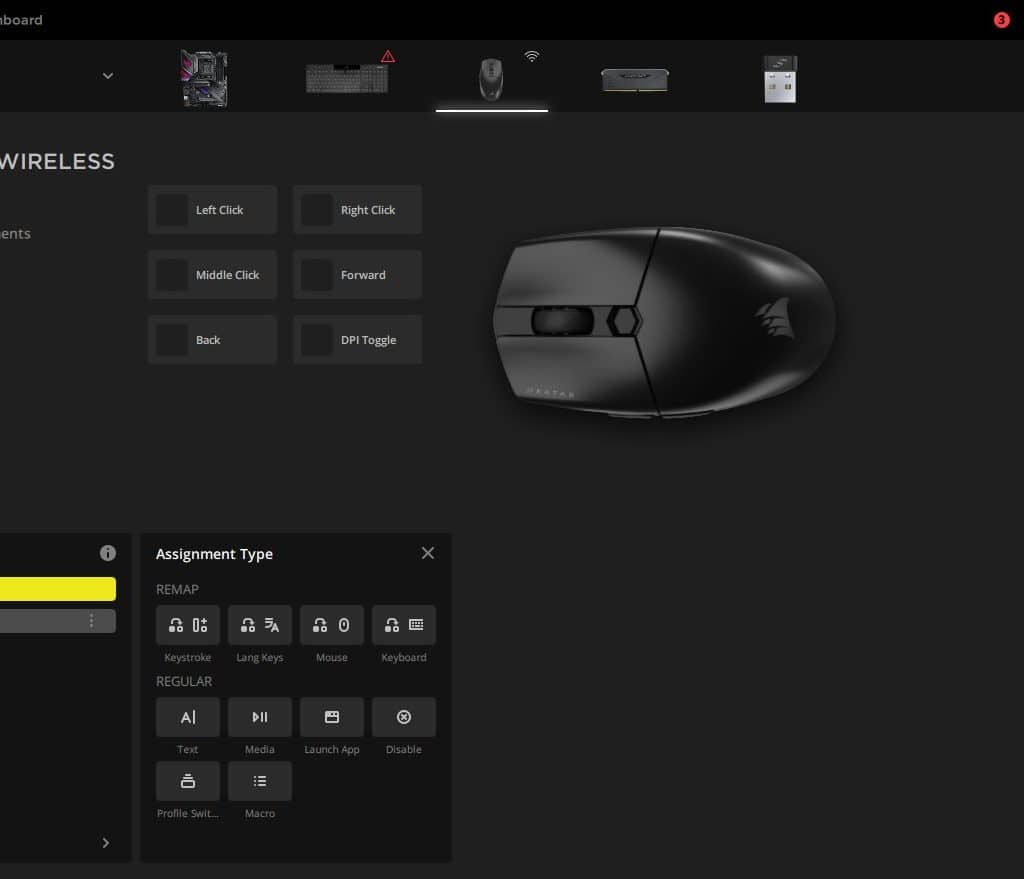Choose the Disable assignment icon

(x=404, y=717)
